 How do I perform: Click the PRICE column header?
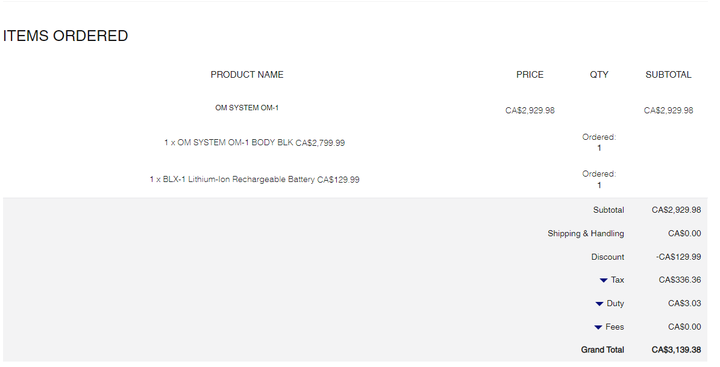(529, 74)
